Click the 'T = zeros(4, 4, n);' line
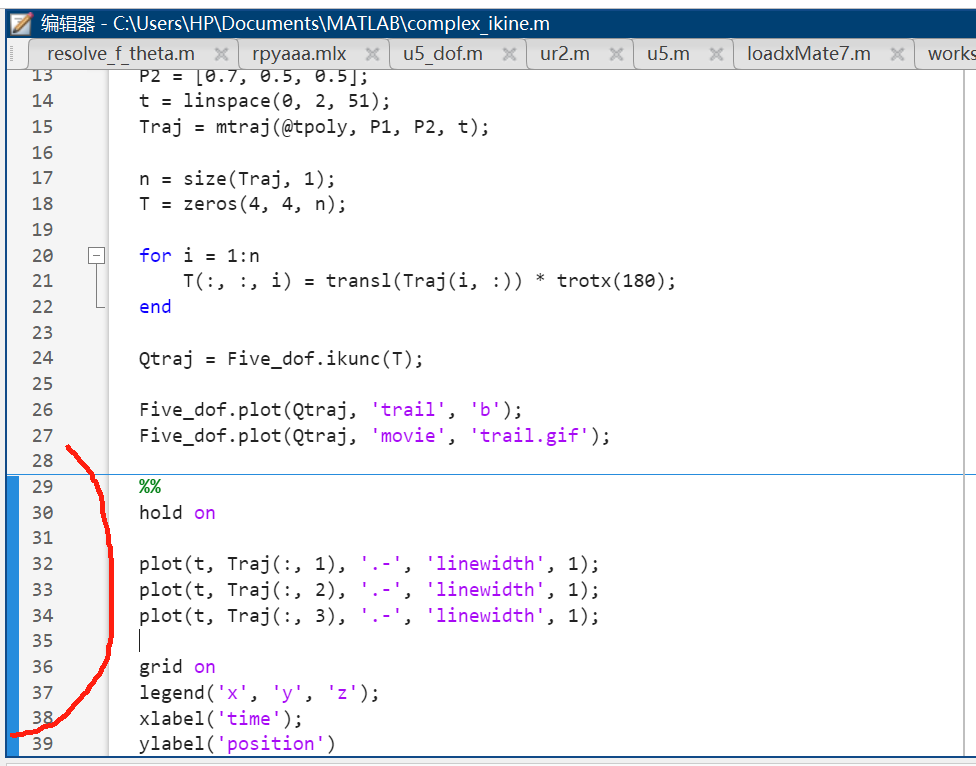The height and width of the screenshot is (766, 976). (x=243, y=204)
